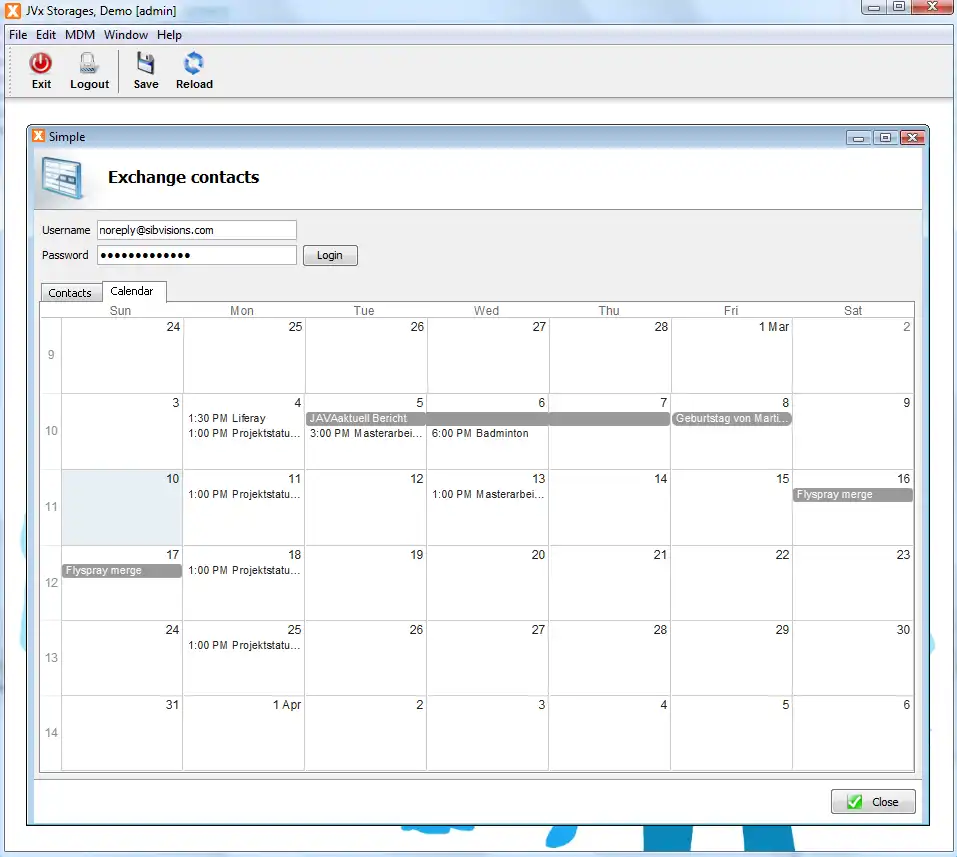This screenshot has height=857, width=957.
Task: Select Flyspray merge event on the 17th
Action: pyautogui.click(x=121, y=570)
